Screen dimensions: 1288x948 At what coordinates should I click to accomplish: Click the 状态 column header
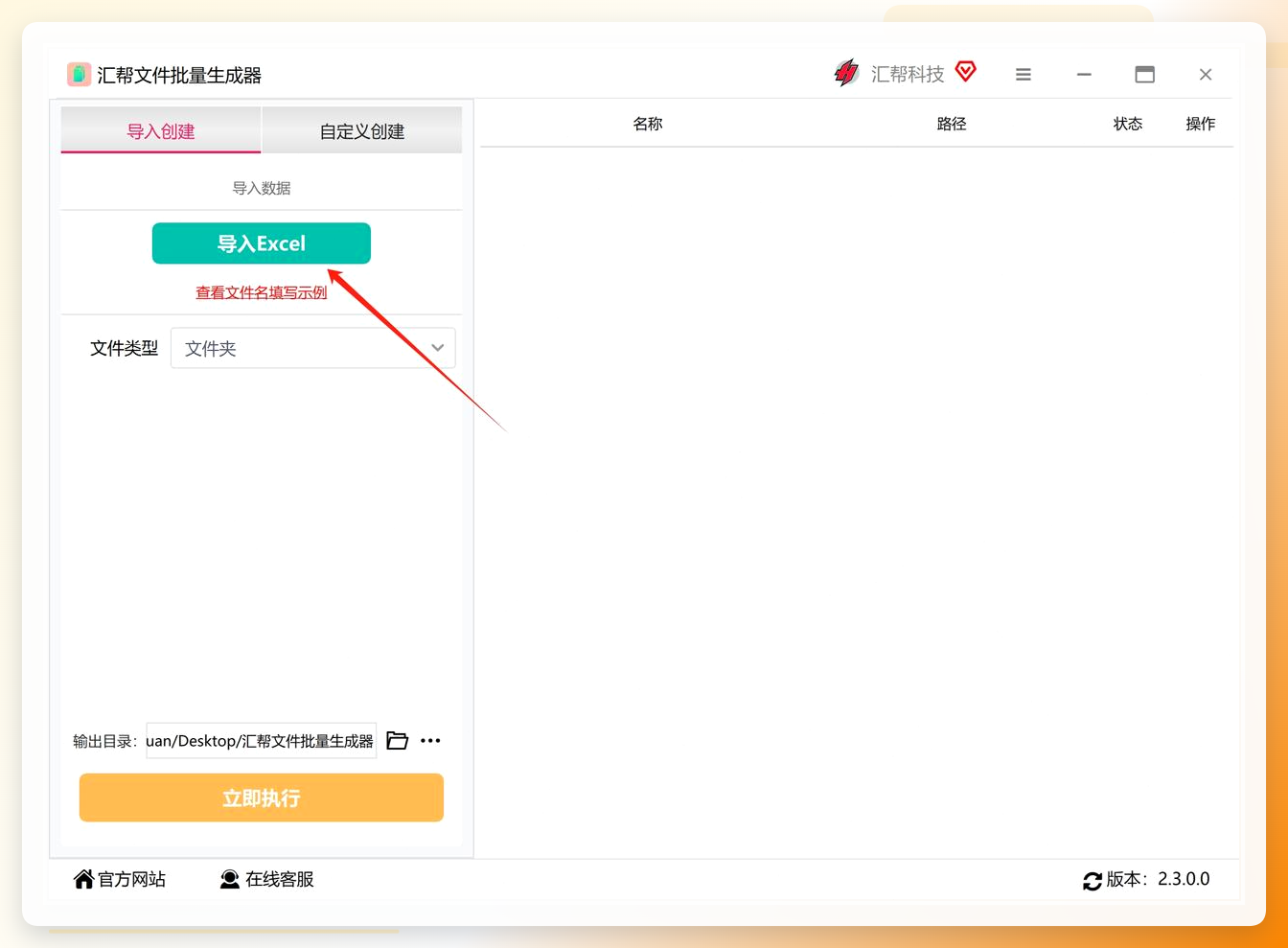(x=1128, y=124)
